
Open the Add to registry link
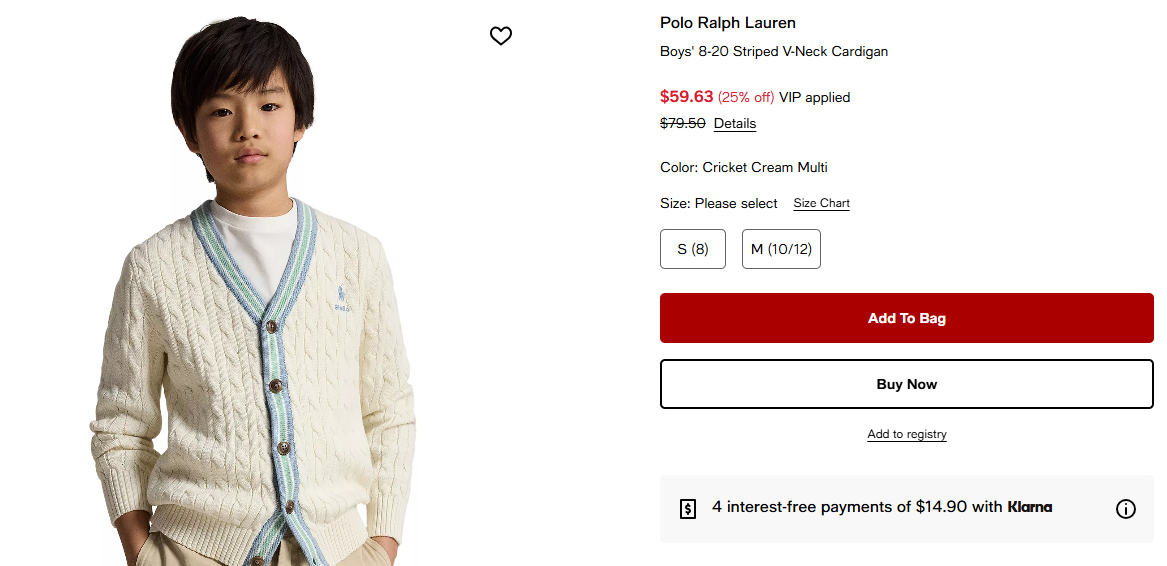point(906,434)
